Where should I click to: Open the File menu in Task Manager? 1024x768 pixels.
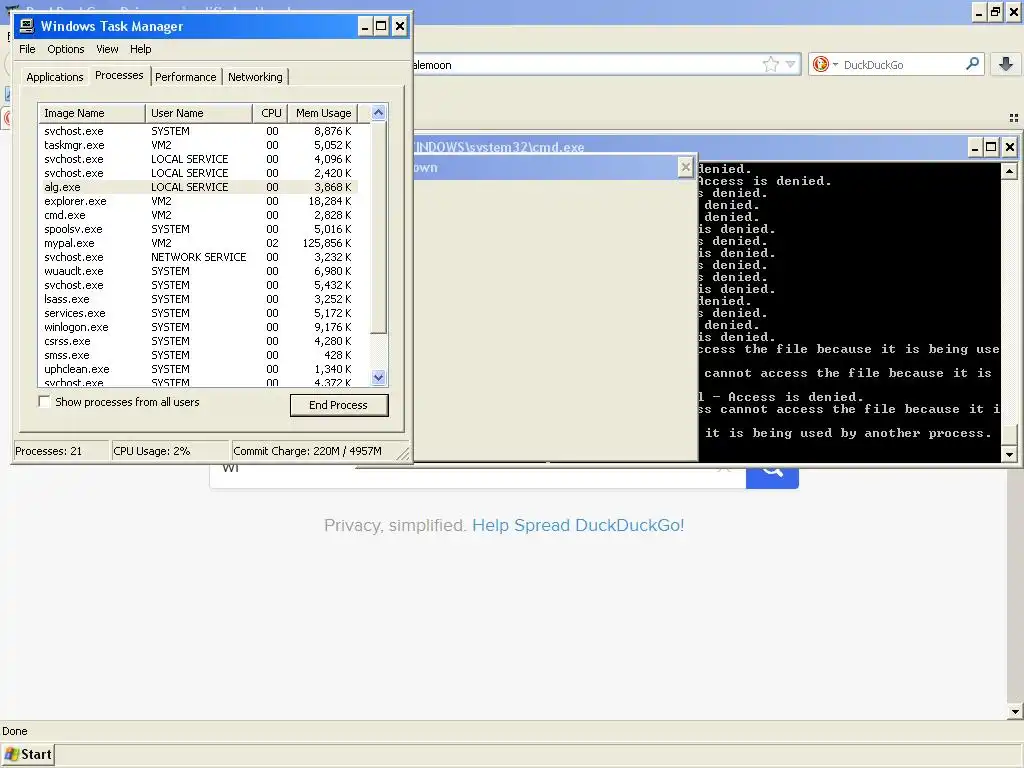[x=27, y=49]
